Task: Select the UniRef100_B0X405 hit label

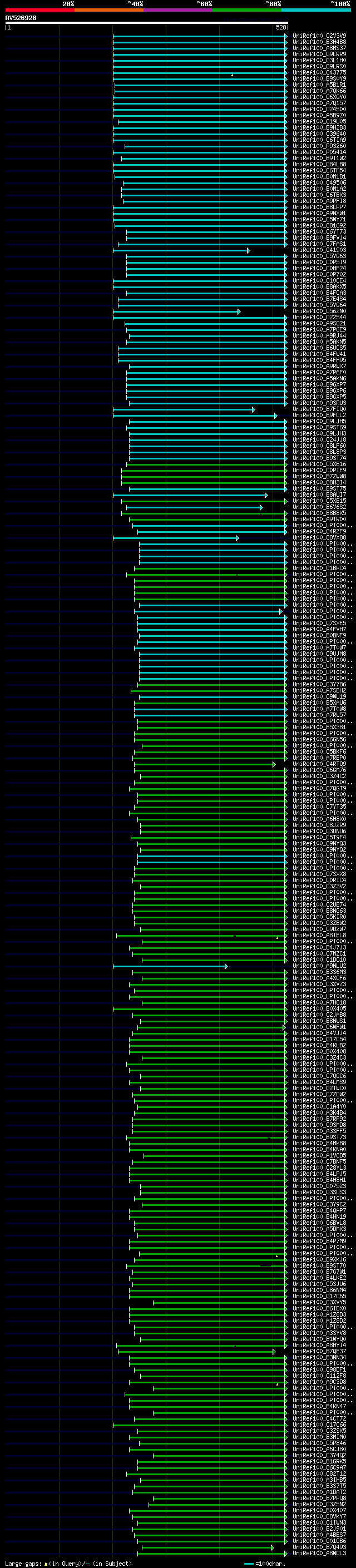Action: 319,1008
